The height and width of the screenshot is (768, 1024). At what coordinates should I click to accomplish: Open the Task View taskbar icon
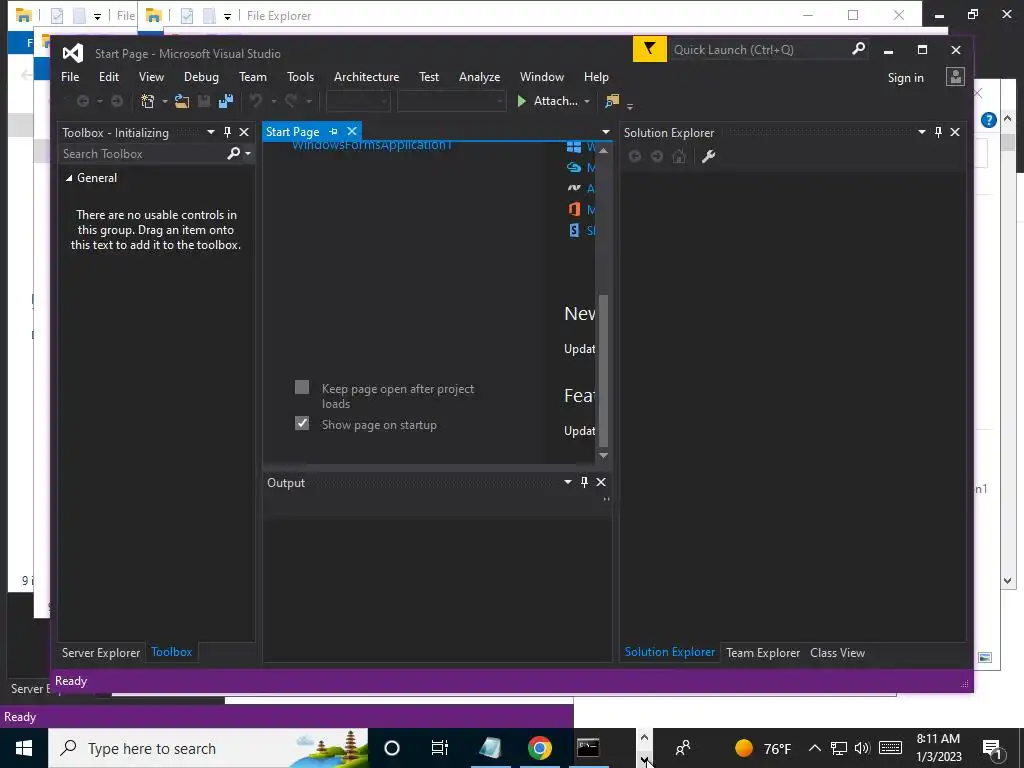440,748
